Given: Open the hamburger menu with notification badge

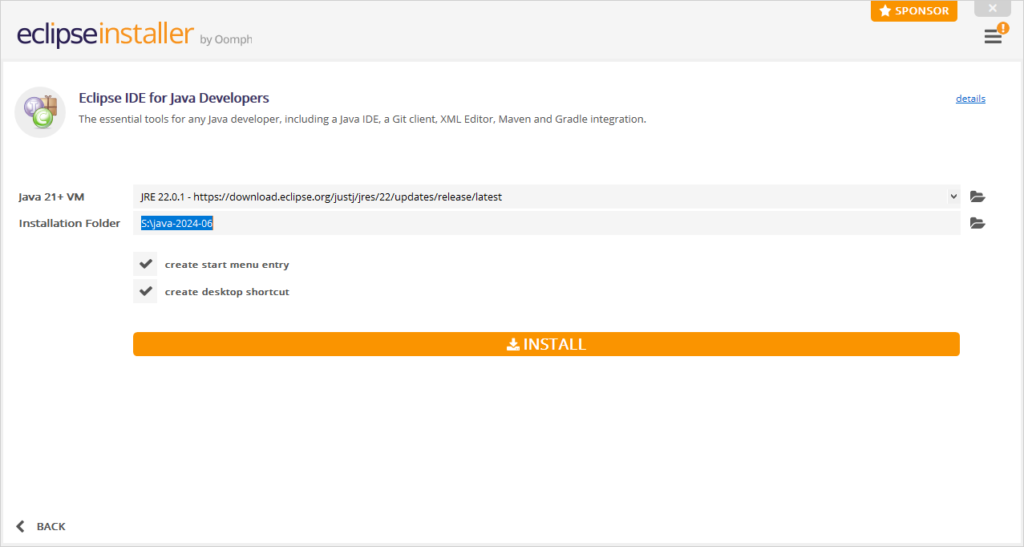Looking at the screenshot, I should (x=994, y=35).
